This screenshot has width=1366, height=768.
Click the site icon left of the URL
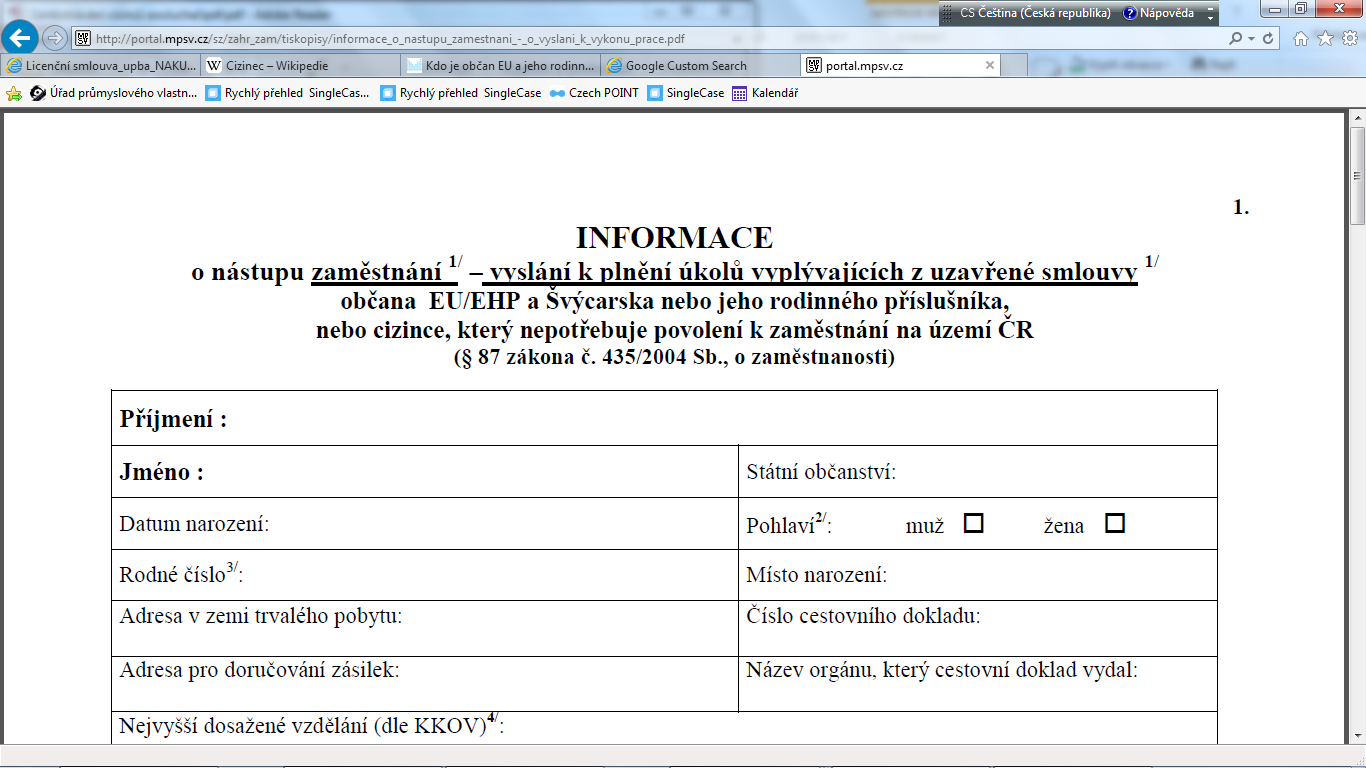point(83,38)
